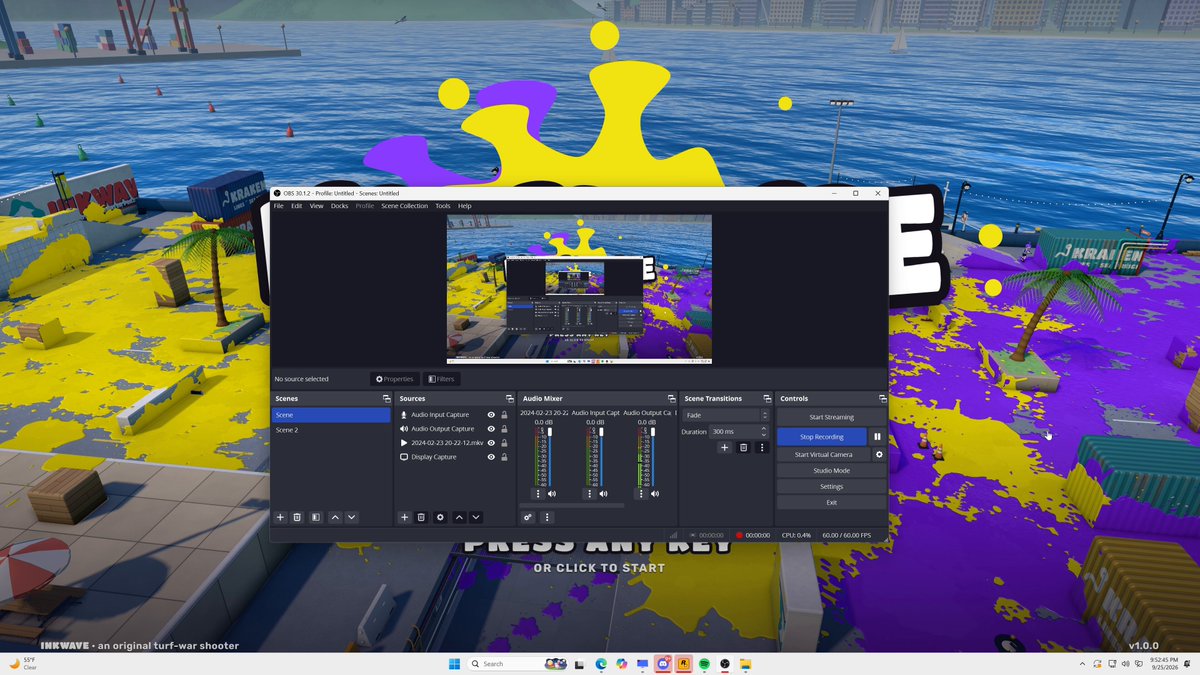Pause the recording with the pause button
1200x675 pixels.
(877, 437)
